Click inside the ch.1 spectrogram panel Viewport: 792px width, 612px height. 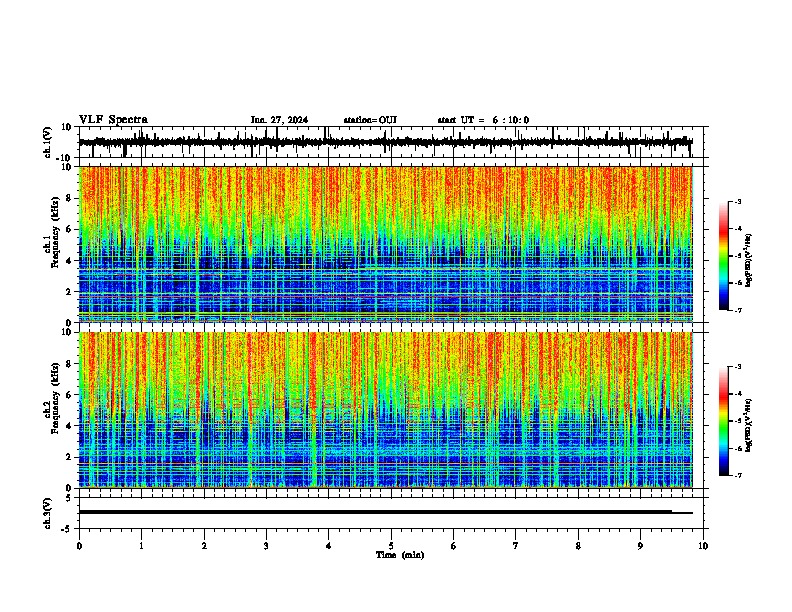point(386,244)
